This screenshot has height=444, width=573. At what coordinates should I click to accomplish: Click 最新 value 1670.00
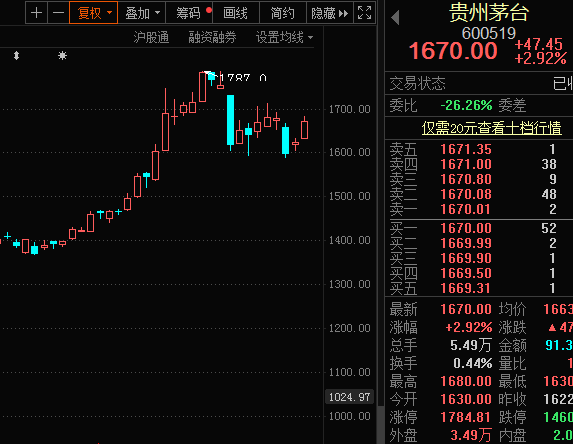click(466, 309)
